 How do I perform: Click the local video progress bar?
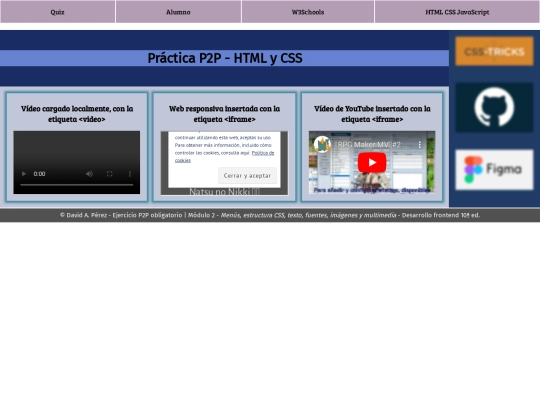coord(76,185)
